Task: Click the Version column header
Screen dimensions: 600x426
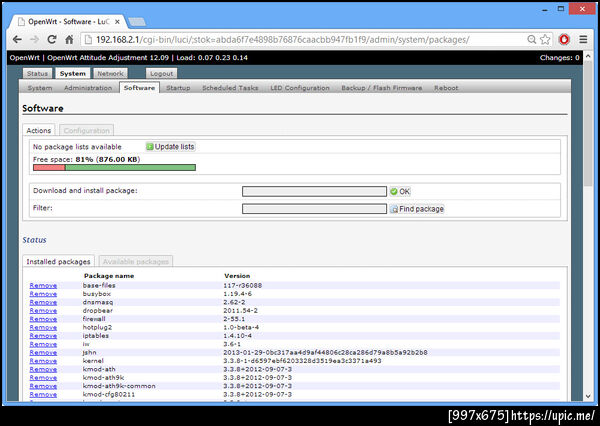Action: tap(237, 276)
